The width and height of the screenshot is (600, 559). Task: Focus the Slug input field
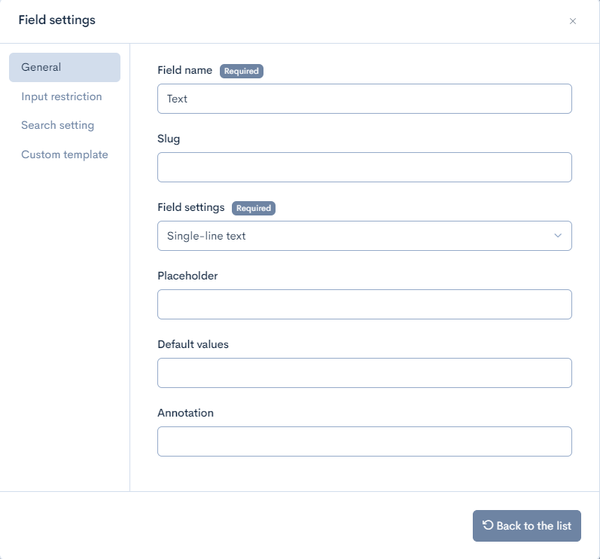click(364, 167)
